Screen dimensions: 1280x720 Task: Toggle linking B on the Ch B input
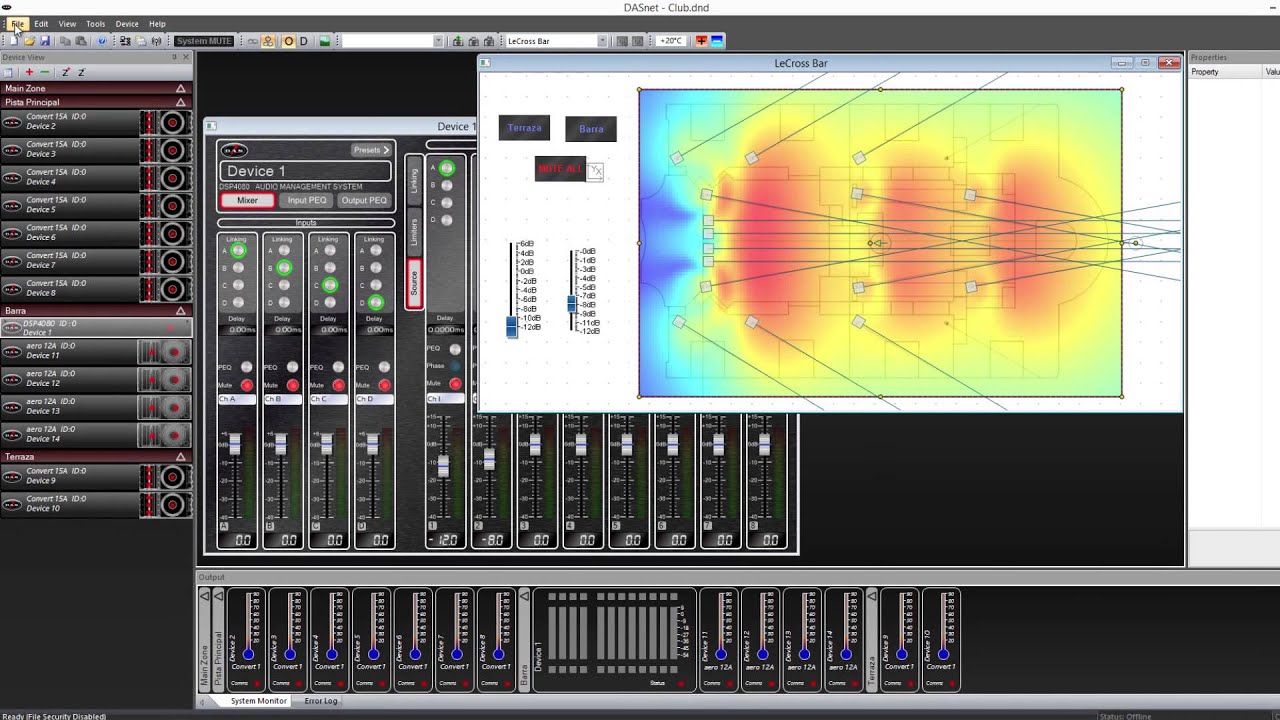[284, 268]
